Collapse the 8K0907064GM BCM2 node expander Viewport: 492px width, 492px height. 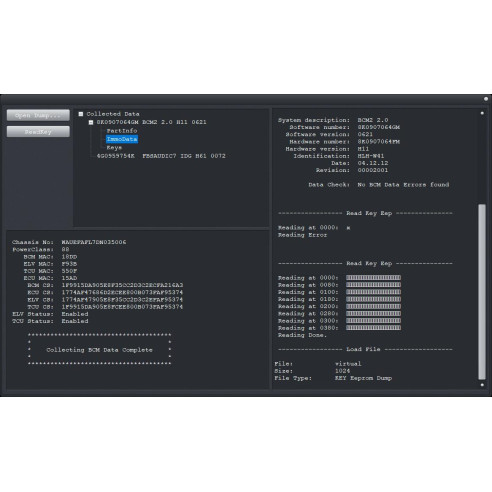(91, 122)
